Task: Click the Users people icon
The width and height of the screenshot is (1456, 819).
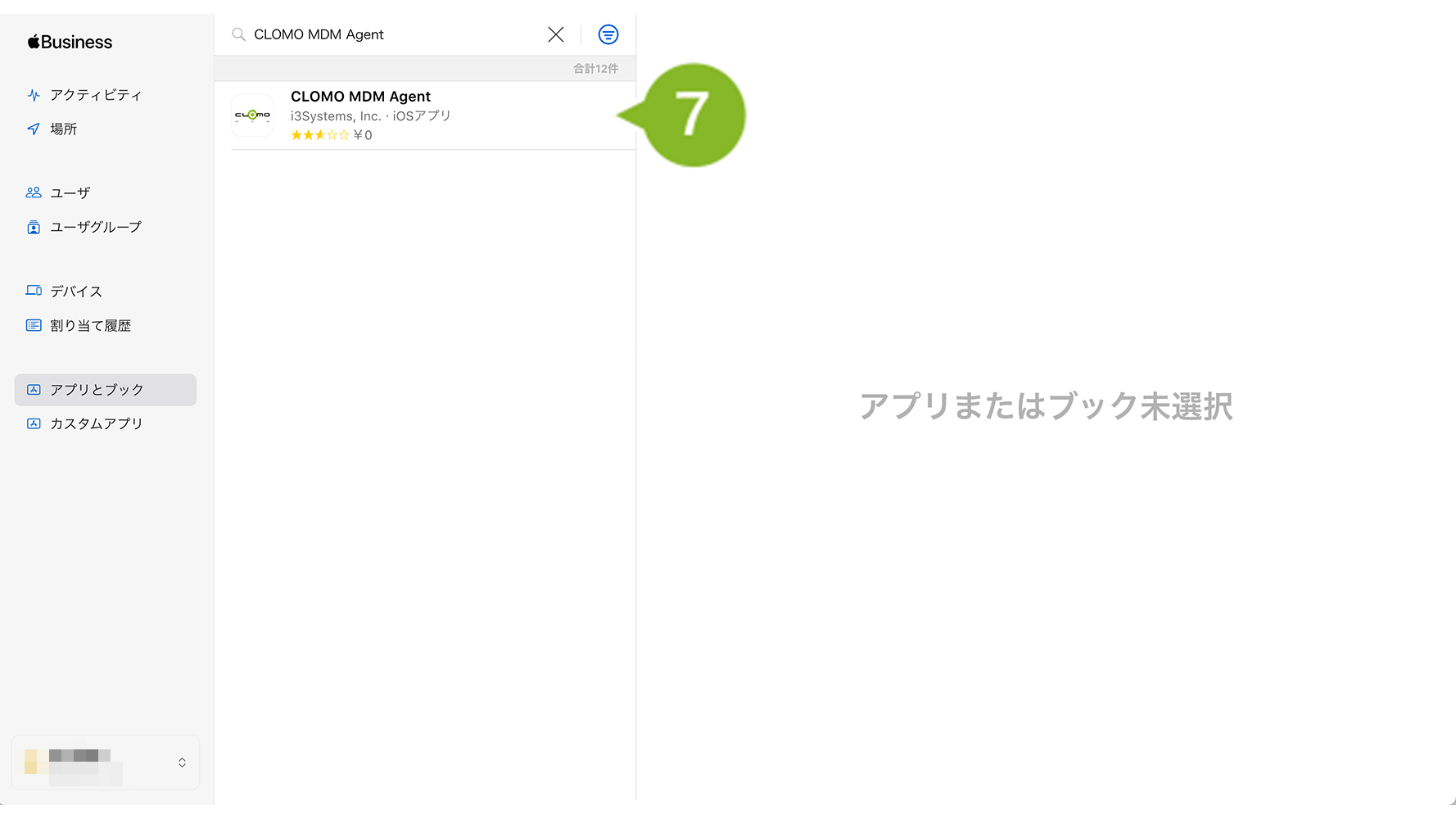Action: pyautogui.click(x=34, y=192)
